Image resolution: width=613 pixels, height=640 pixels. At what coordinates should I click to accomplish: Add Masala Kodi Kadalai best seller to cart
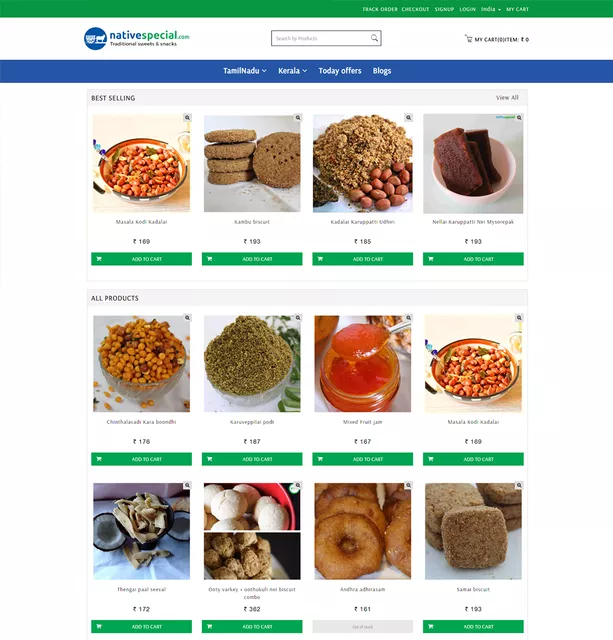141,259
